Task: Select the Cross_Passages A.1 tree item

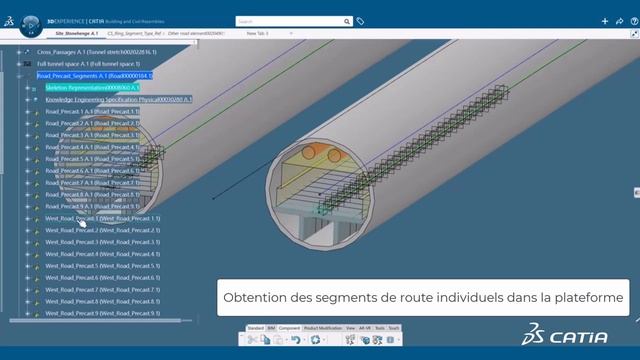Action: (x=97, y=52)
